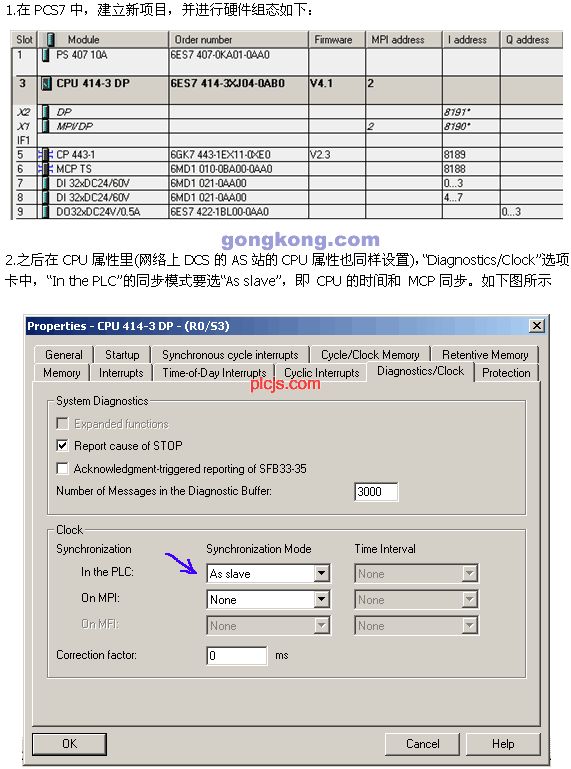Select the slot 7 DI 32xDC24/60V row
571x769 pixels.
(x=287, y=183)
